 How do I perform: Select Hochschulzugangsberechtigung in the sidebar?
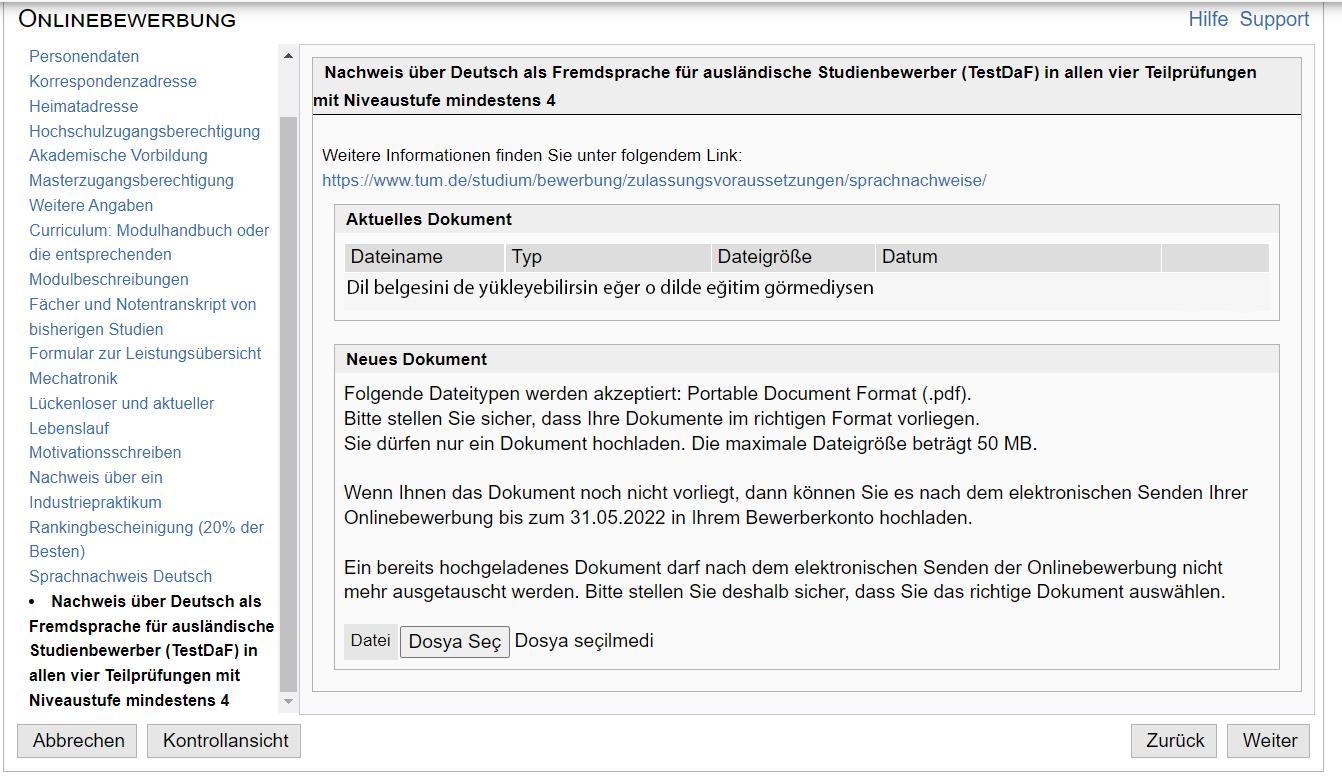click(x=144, y=131)
